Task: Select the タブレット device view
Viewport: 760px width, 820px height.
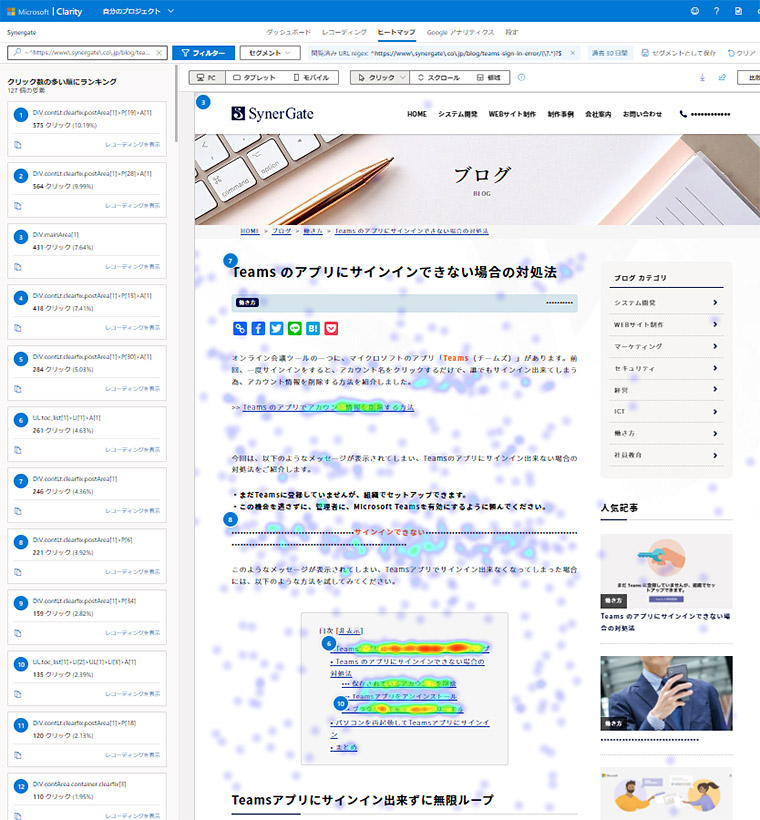Action: point(254,77)
